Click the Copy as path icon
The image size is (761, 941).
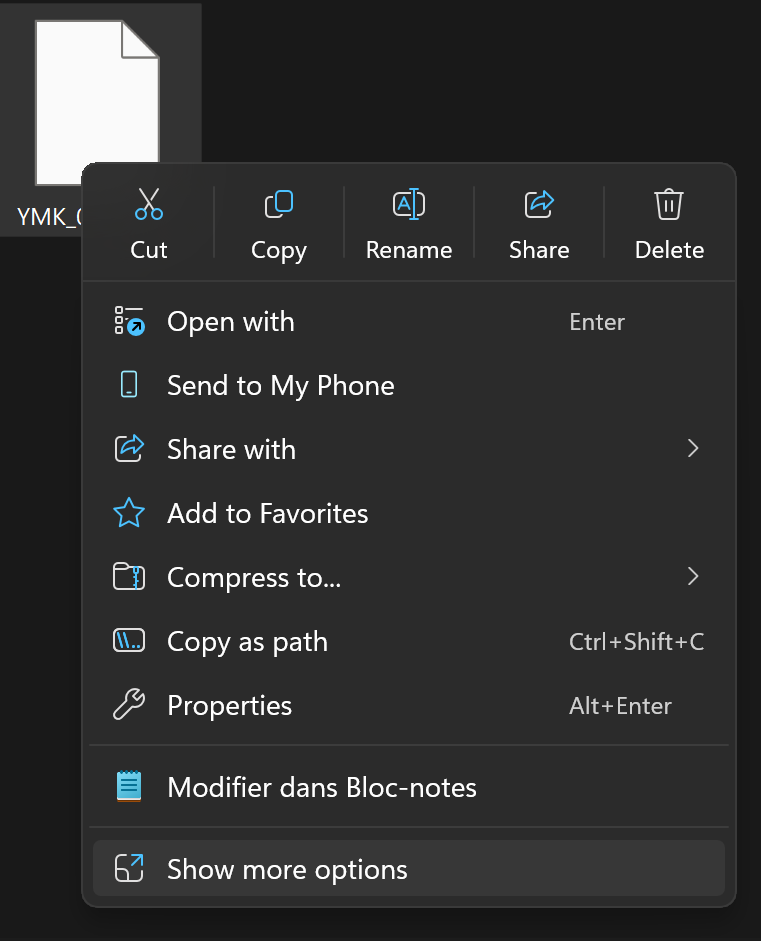129,642
